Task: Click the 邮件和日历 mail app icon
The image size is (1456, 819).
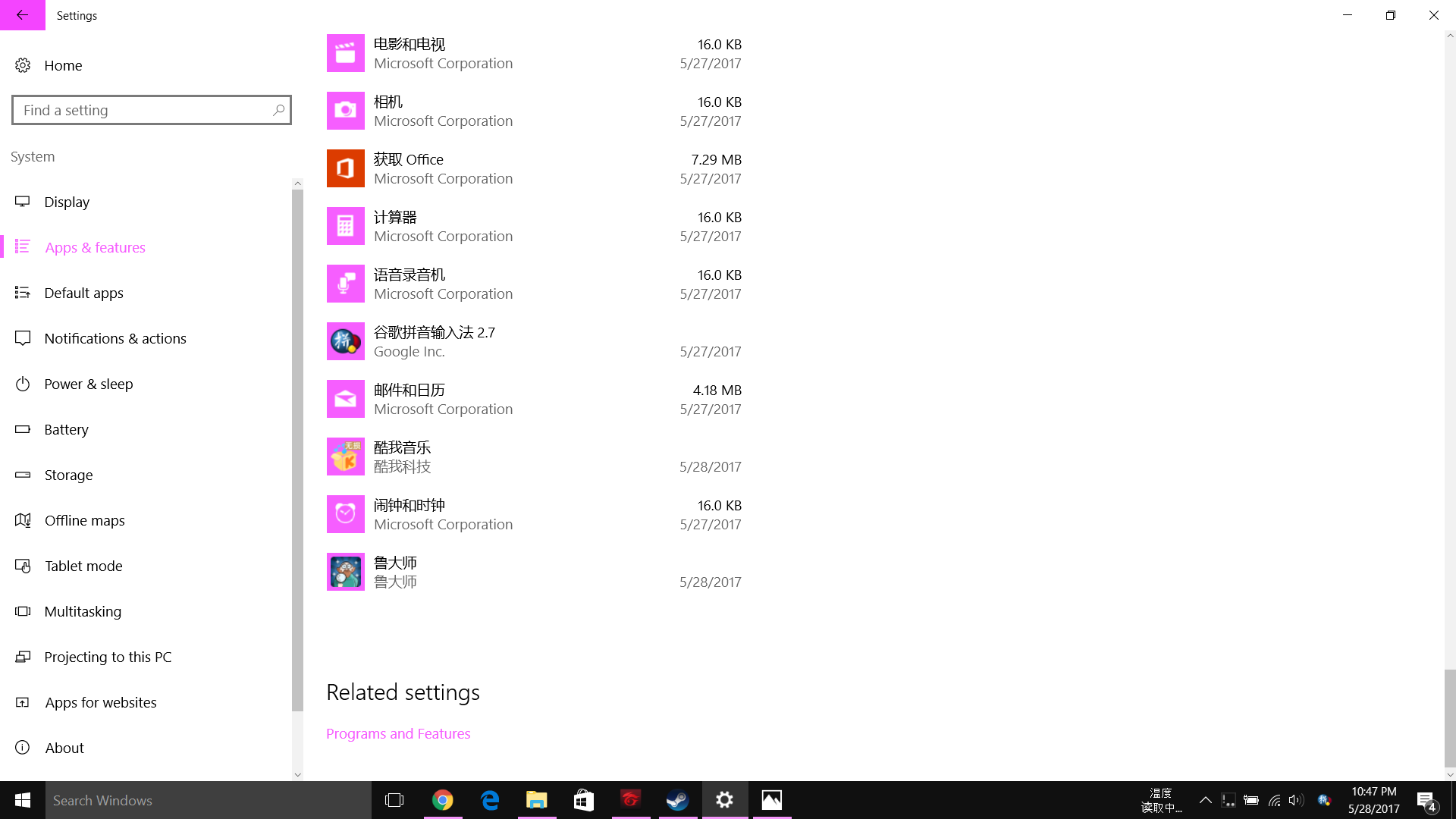Action: point(345,399)
